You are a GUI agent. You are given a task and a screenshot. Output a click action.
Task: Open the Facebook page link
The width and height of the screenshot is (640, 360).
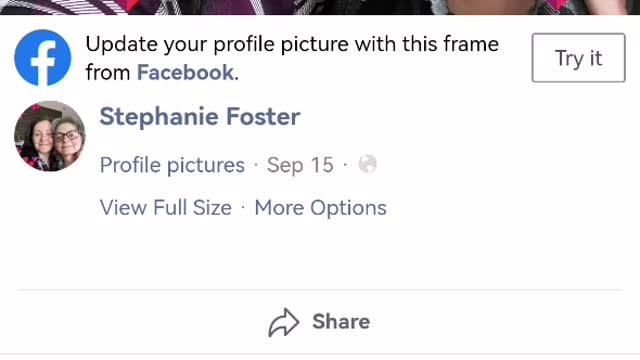click(185, 73)
